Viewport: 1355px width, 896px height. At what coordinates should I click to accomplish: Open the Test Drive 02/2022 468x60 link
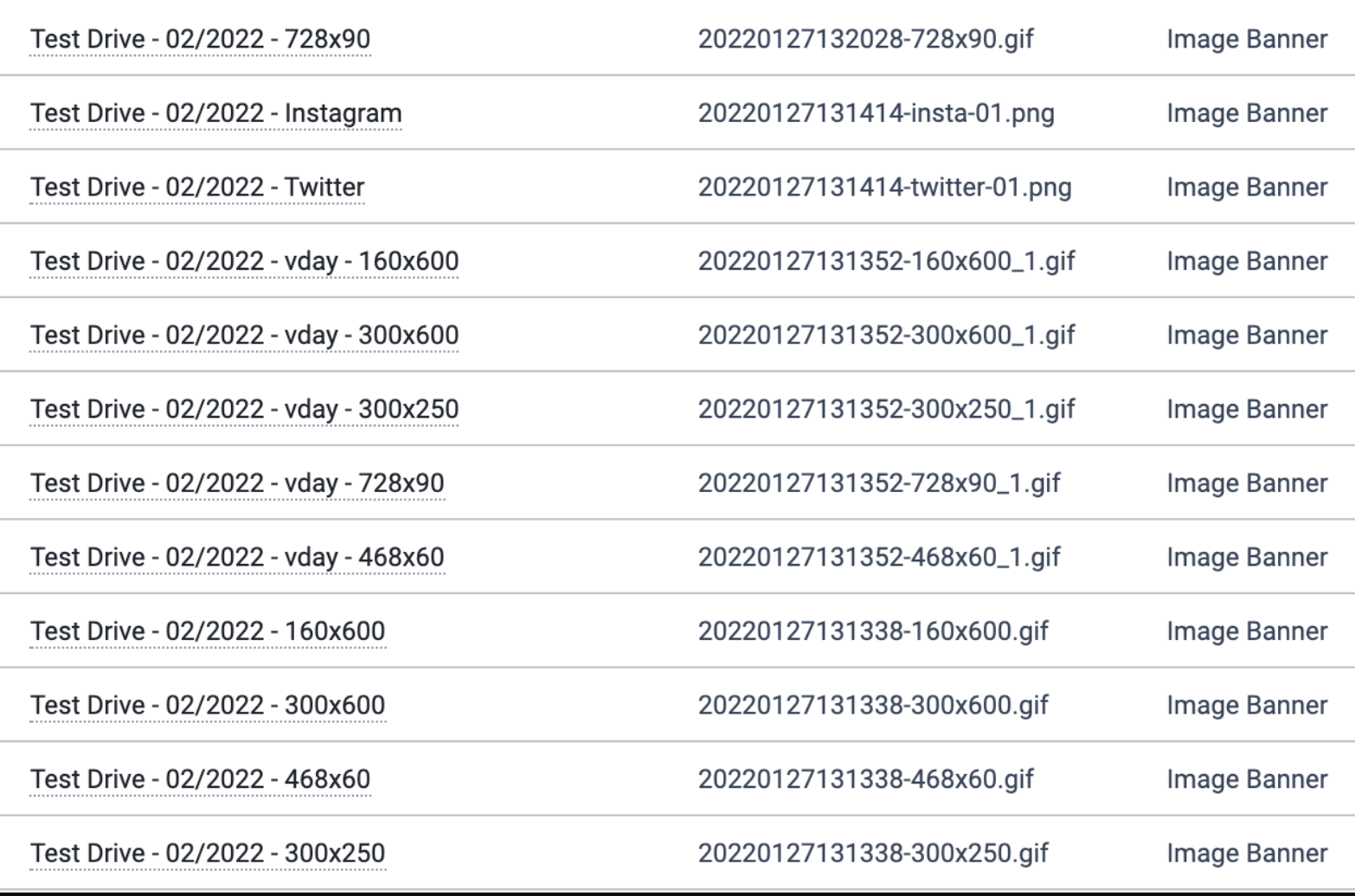coord(201,779)
